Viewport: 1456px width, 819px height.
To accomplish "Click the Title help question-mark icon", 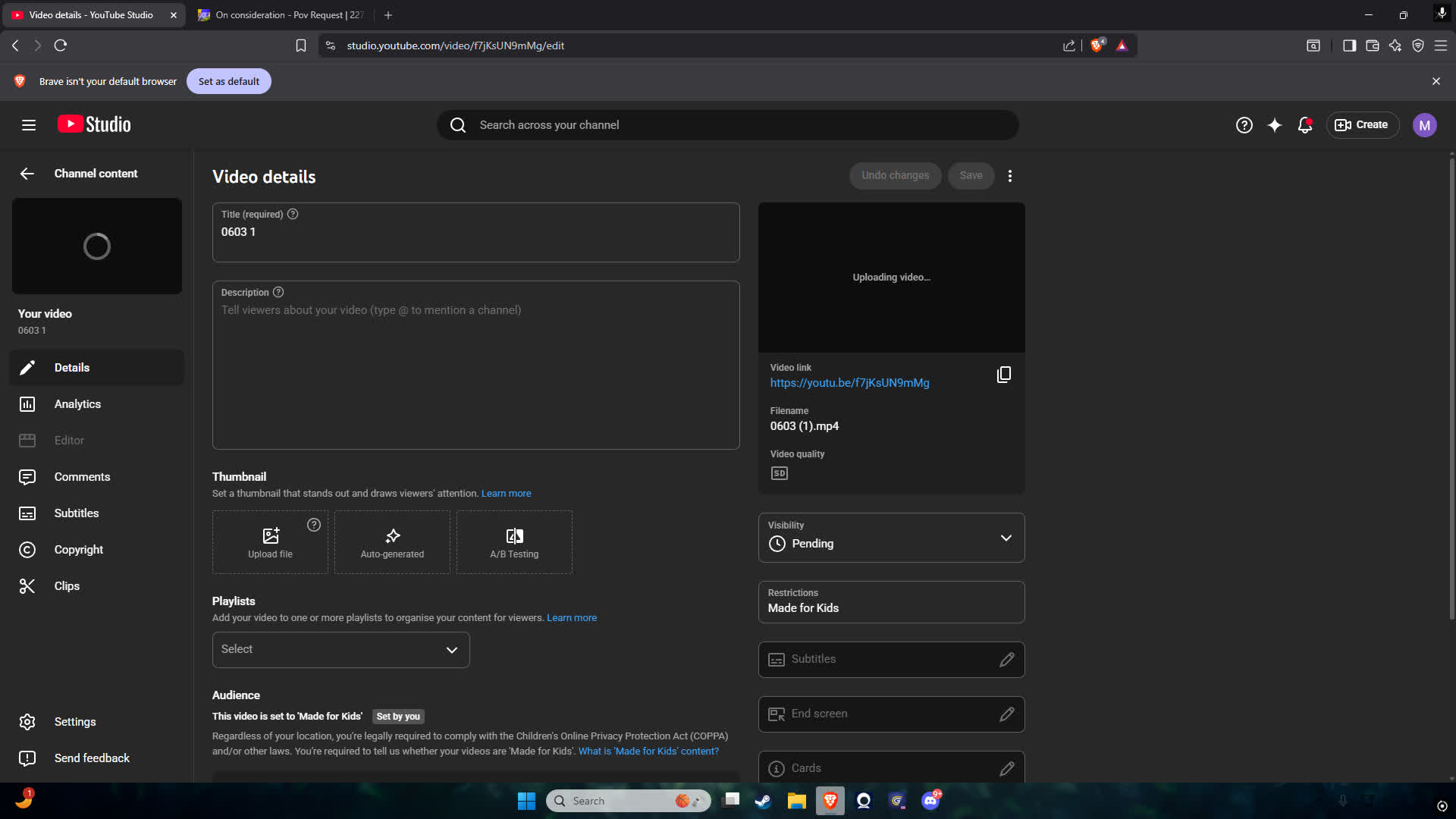I will pyautogui.click(x=293, y=215).
